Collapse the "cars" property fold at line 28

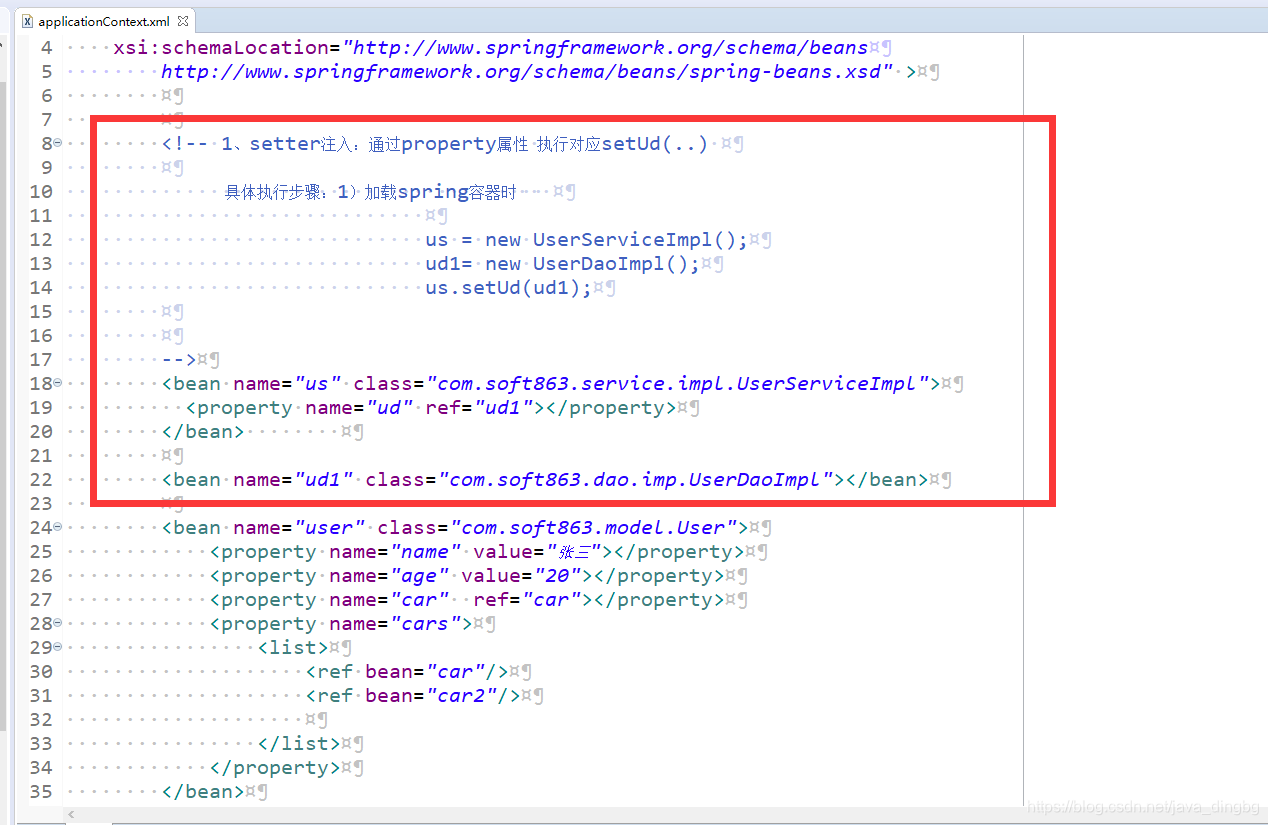click(x=57, y=623)
